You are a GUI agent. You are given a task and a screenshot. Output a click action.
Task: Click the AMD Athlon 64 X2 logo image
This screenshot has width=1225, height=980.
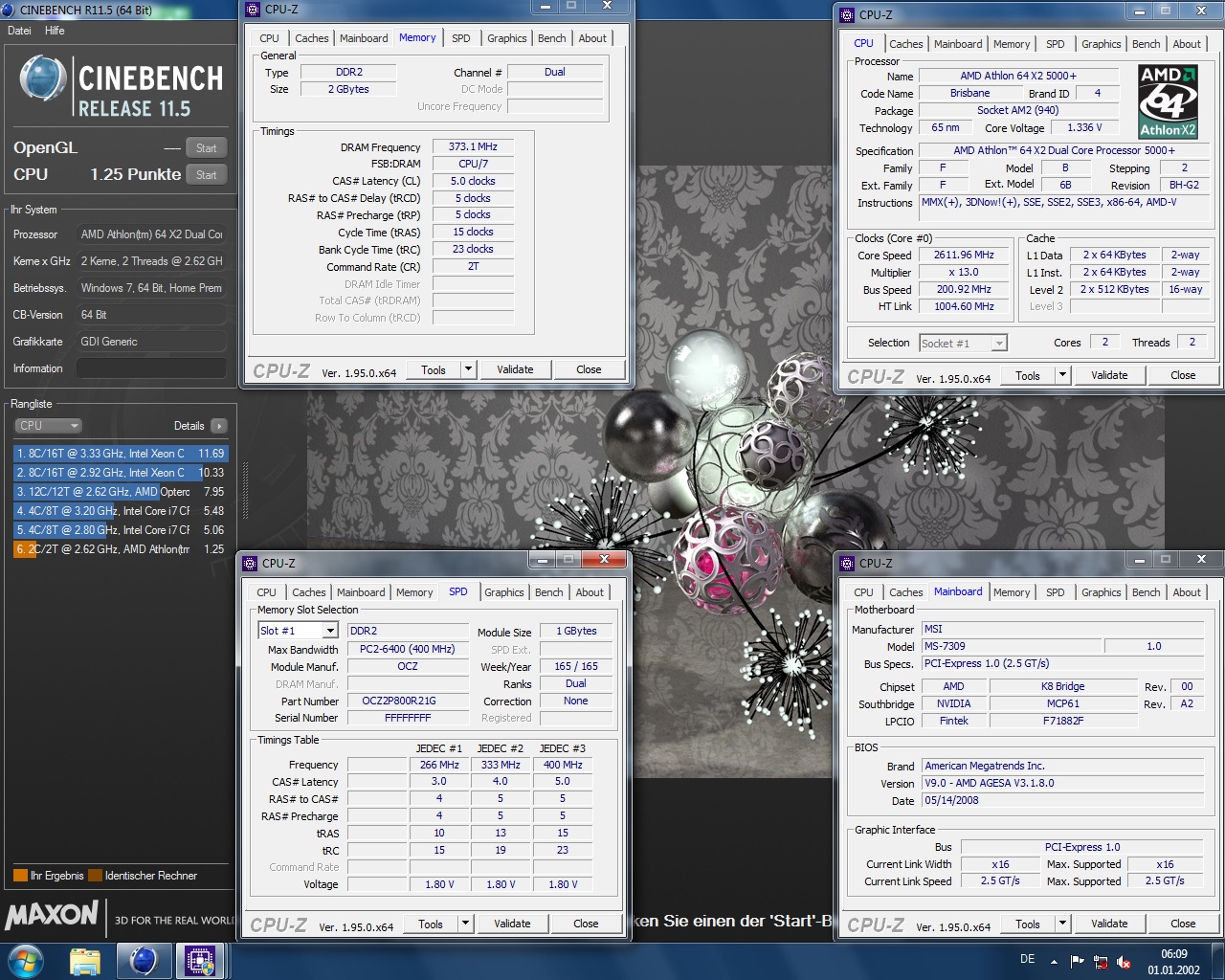click(x=1168, y=101)
